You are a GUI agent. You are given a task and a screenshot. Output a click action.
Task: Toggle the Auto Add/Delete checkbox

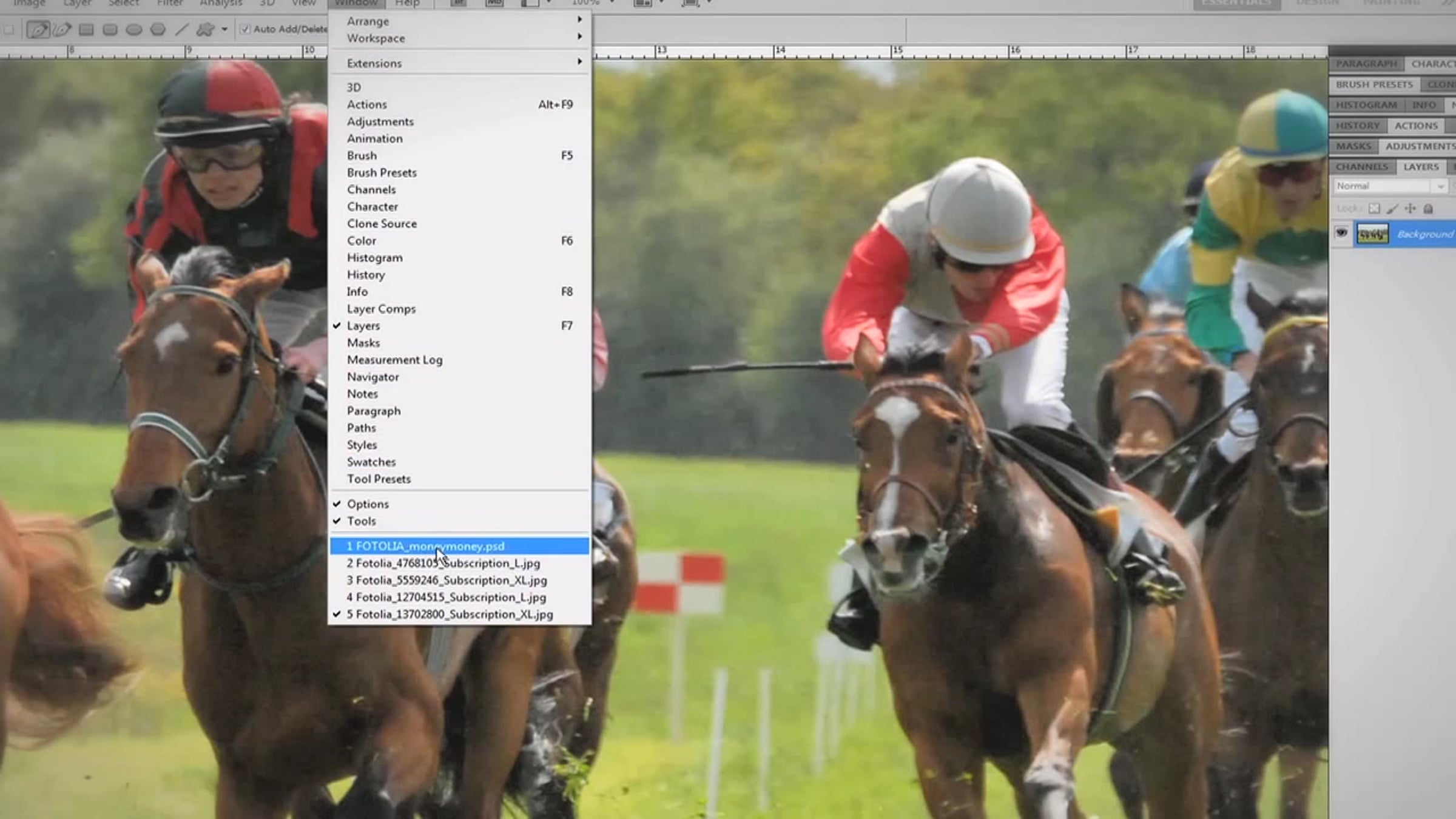(x=245, y=29)
